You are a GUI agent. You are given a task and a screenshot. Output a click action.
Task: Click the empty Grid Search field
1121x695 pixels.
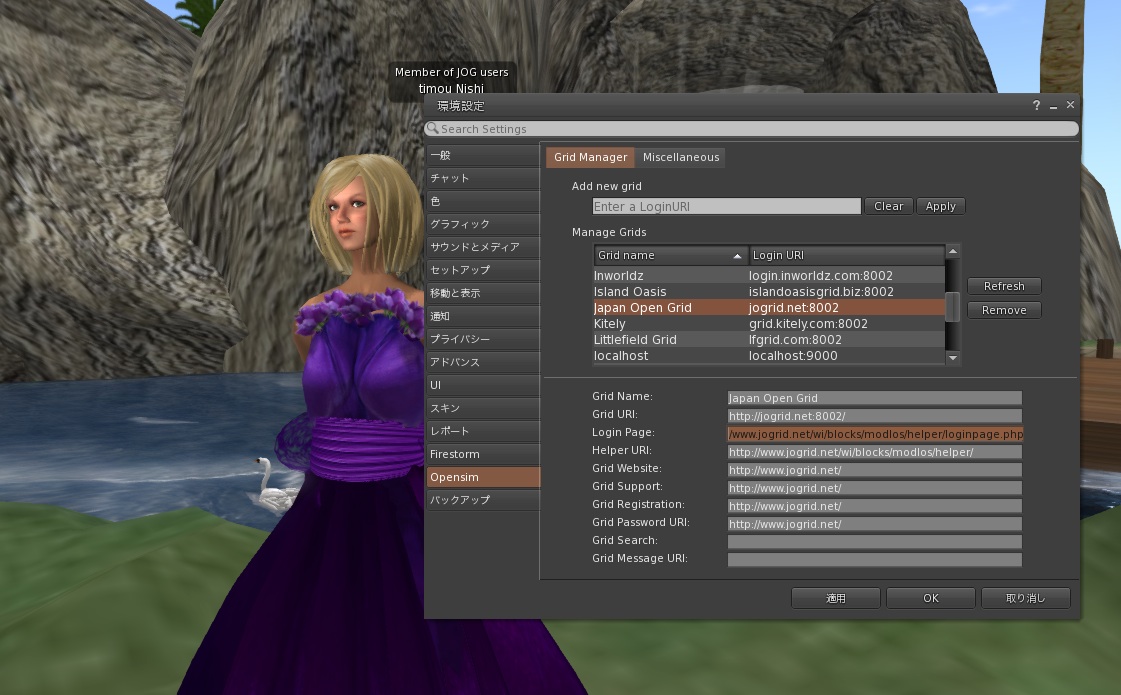(874, 542)
